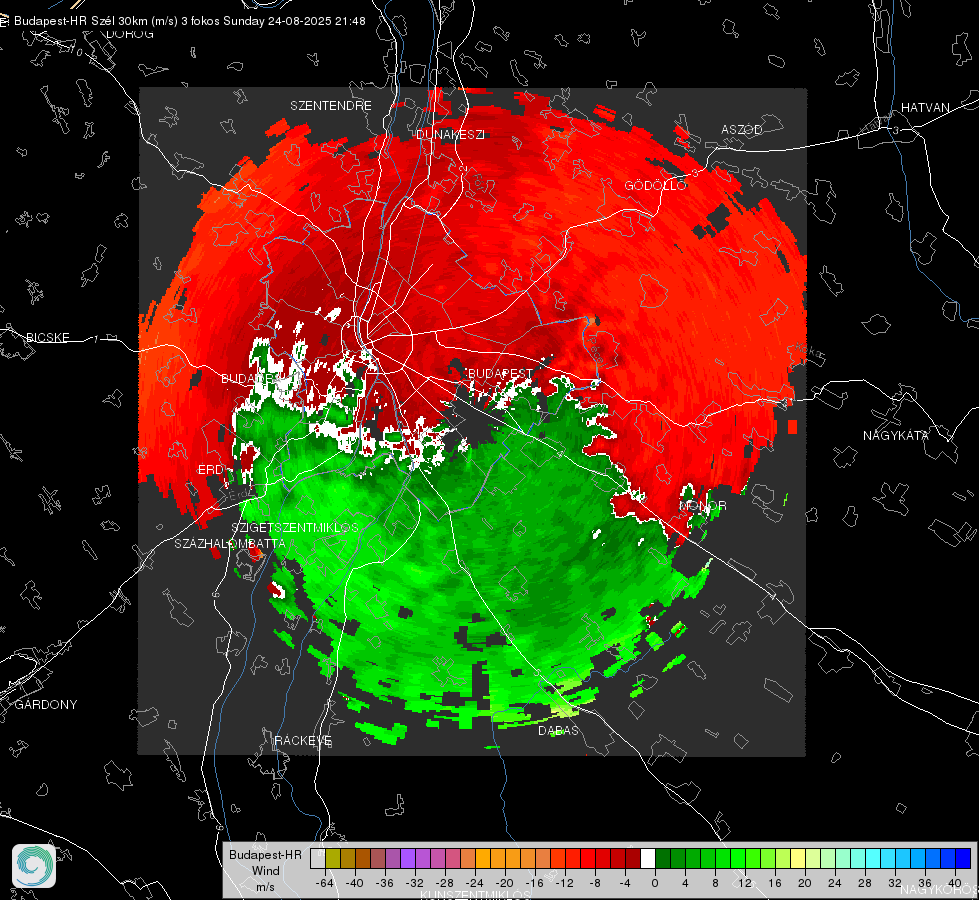Click the ASZOD city label
The width and height of the screenshot is (979, 900).
pyautogui.click(x=742, y=129)
